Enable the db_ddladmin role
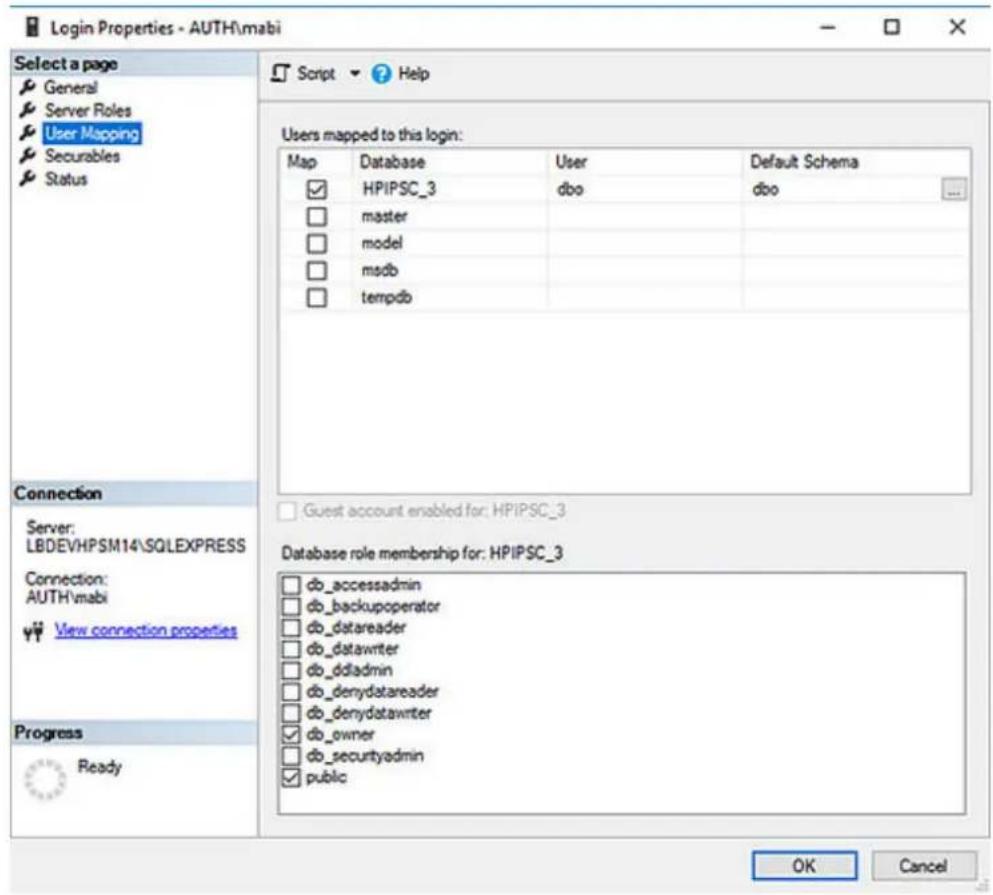The width and height of the screenshot is (993, 895). pos(291,670)
